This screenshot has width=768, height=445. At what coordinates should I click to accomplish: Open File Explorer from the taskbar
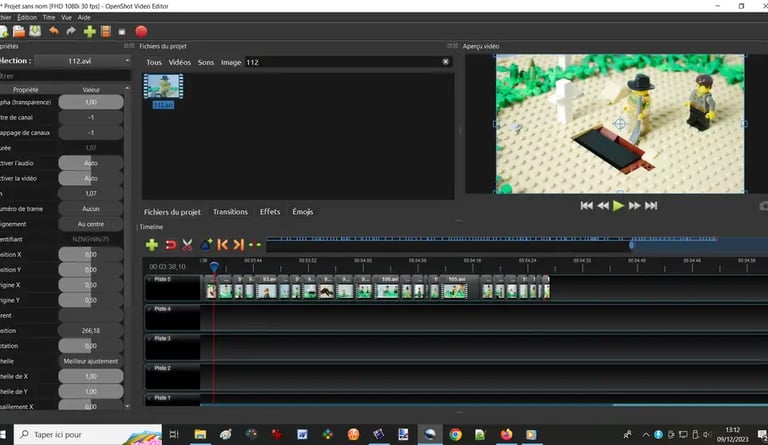point(200,434)
